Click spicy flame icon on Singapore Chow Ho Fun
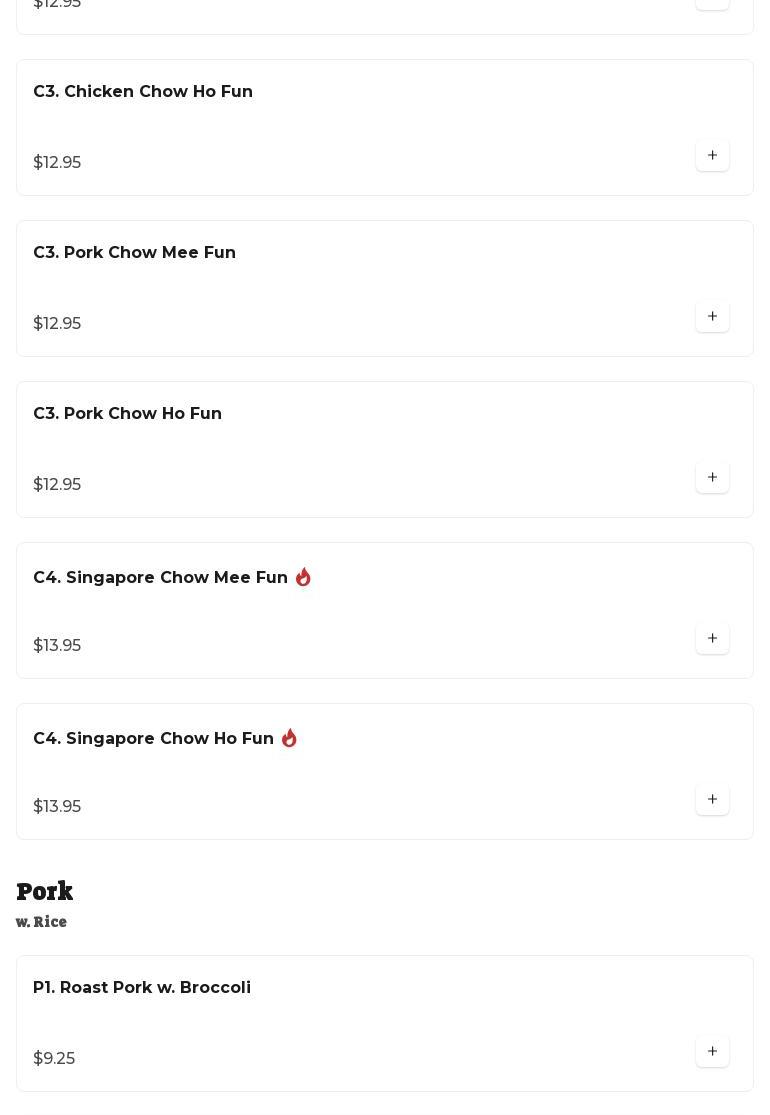The width and height of the screenshot is (770, 1115). coord(289,738)
